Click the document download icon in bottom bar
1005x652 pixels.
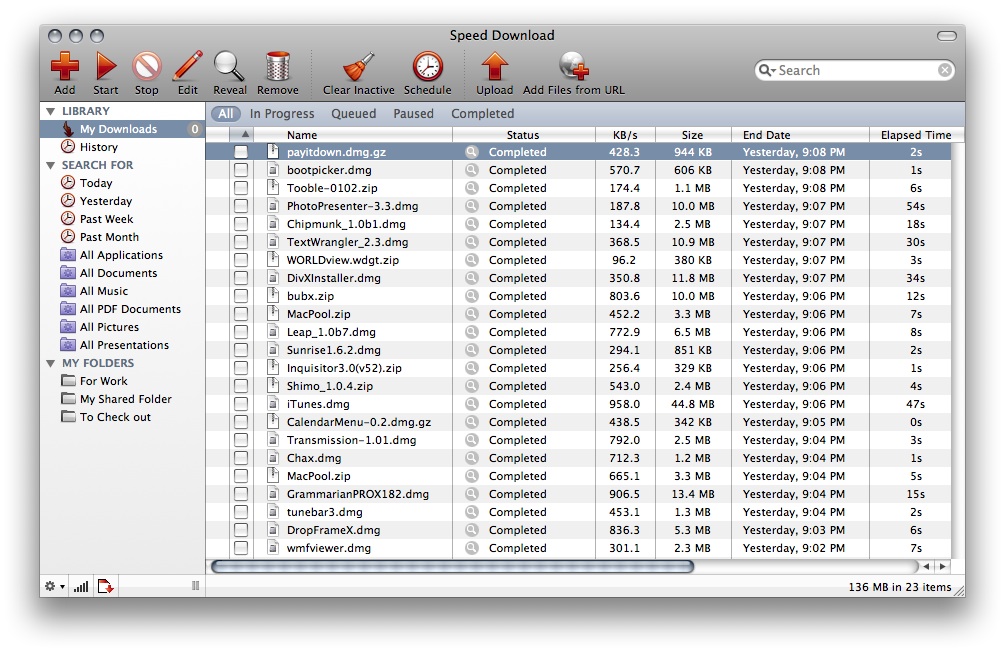tap(106, 586)
